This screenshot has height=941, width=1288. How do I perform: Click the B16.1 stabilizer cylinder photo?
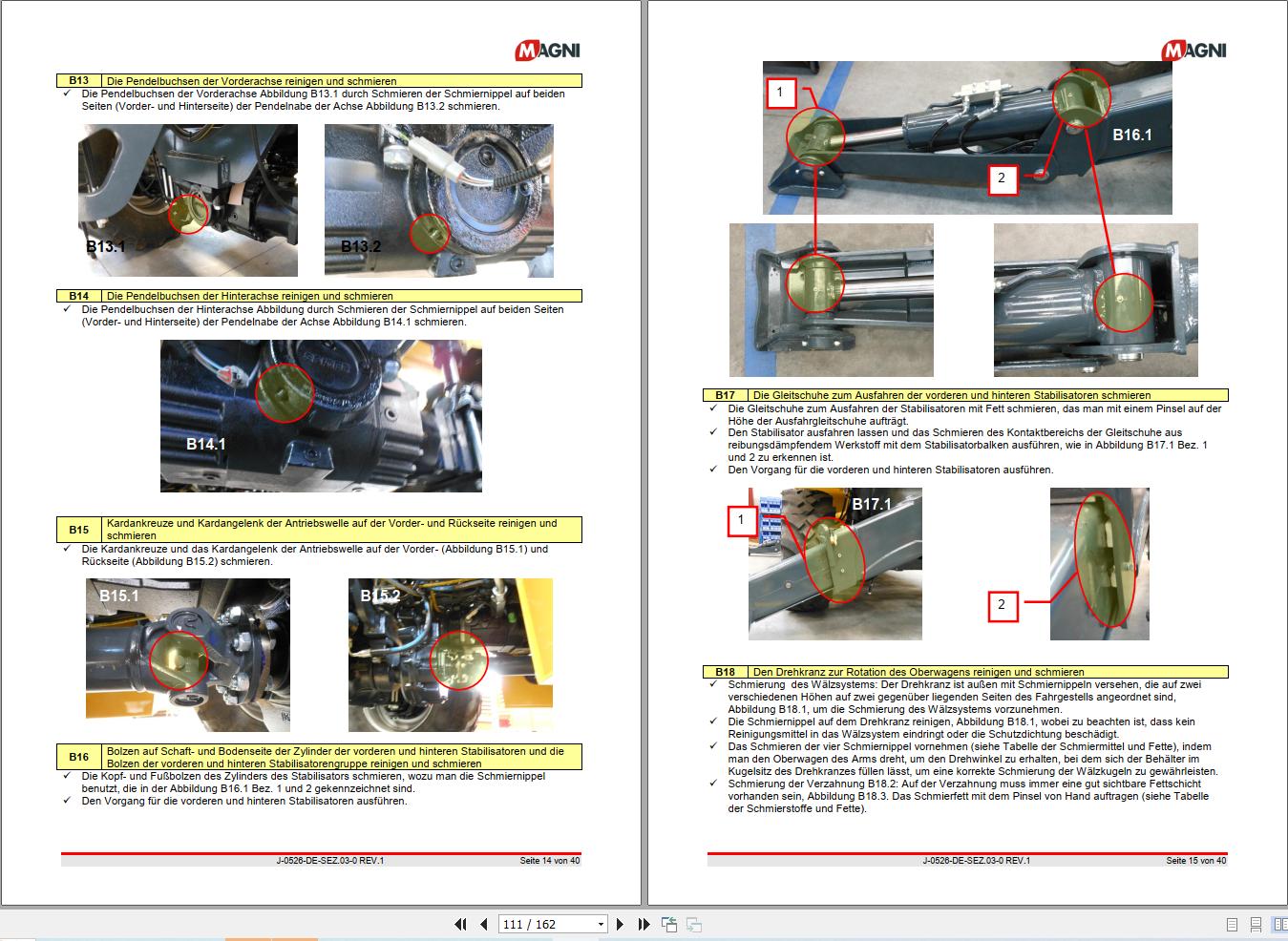coord(968,137)
